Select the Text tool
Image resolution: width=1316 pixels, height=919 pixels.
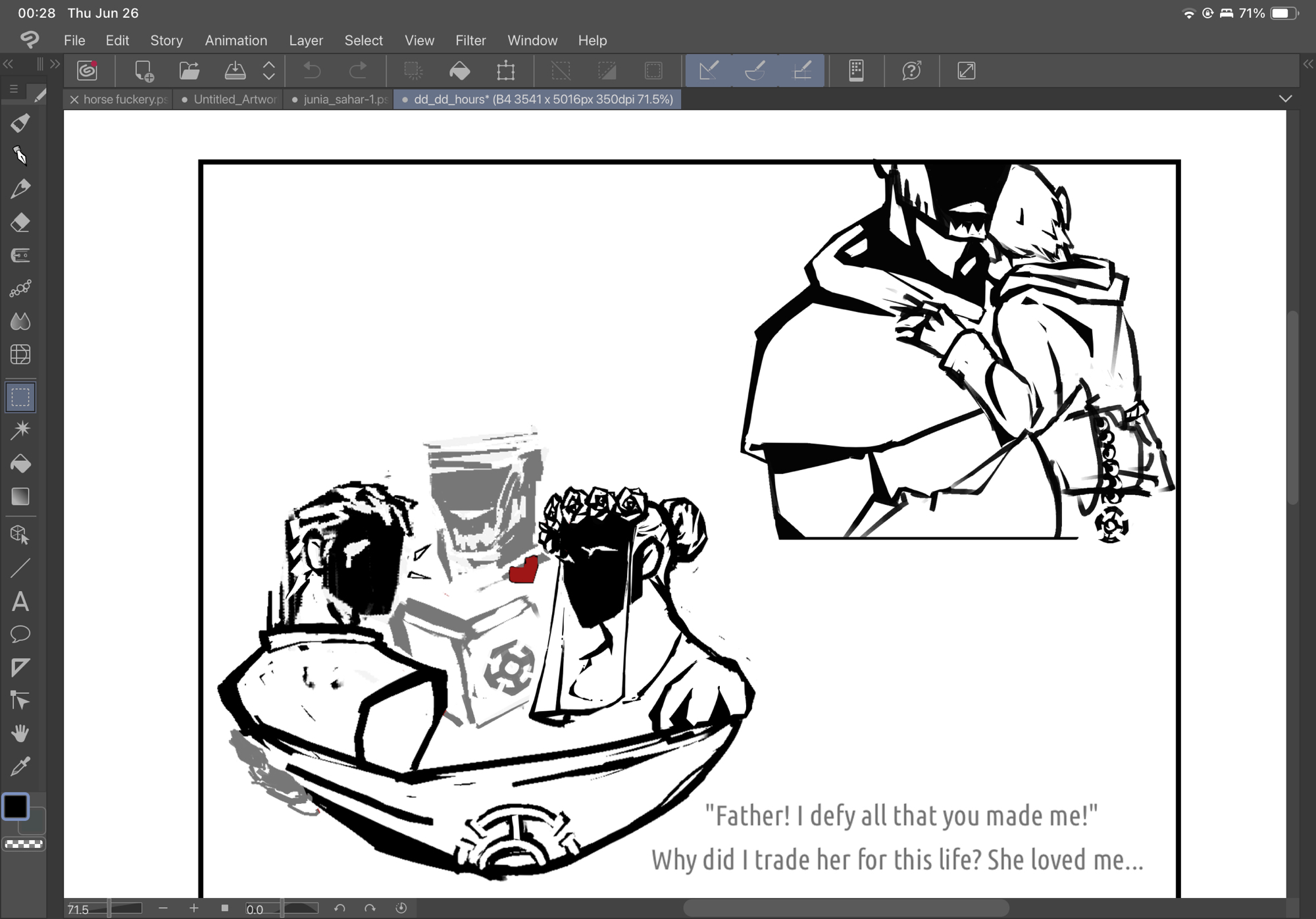(x=20, y=602)
